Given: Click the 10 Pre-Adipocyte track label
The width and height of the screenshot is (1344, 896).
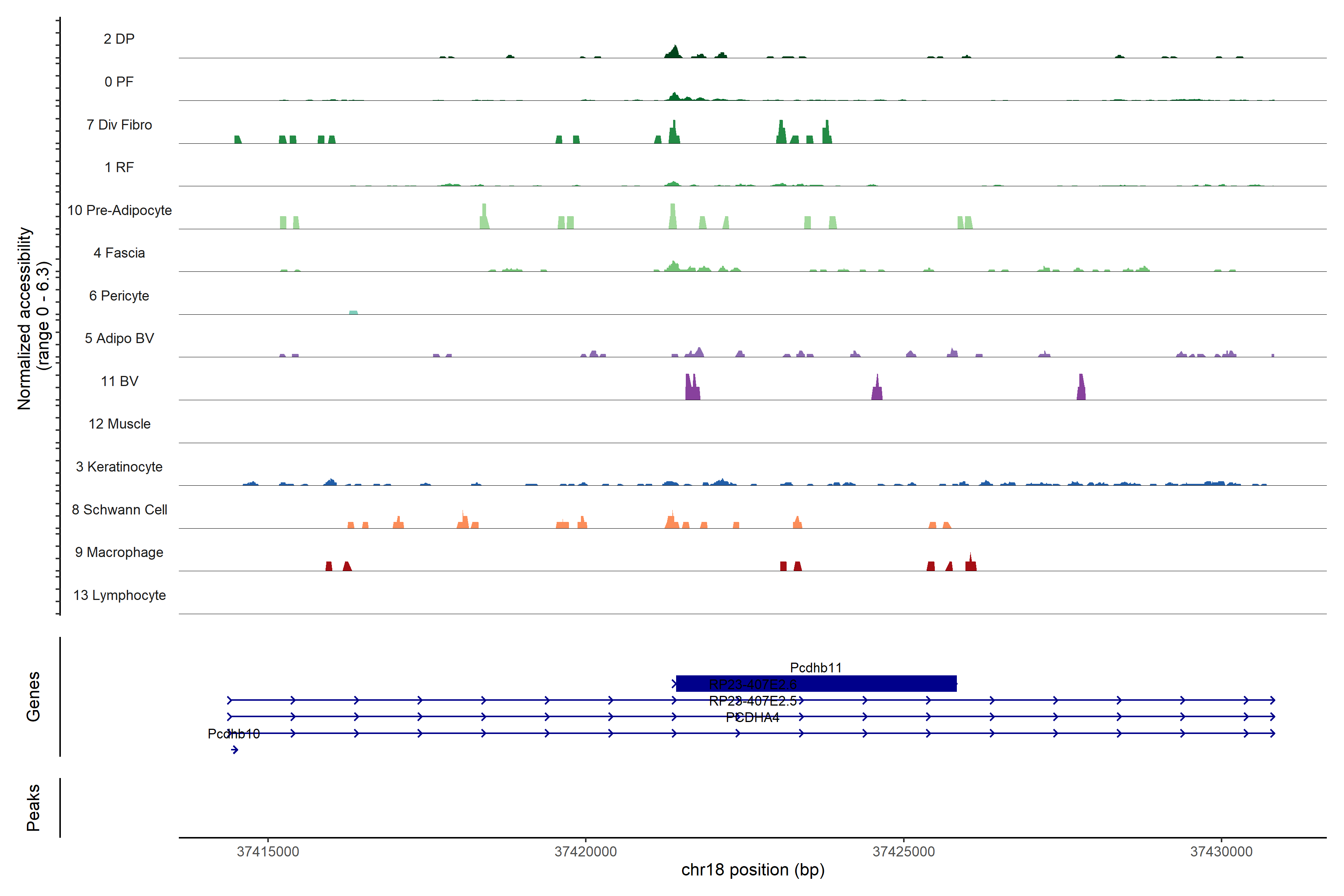Looking at the screenshot, I should coord(119,210).
